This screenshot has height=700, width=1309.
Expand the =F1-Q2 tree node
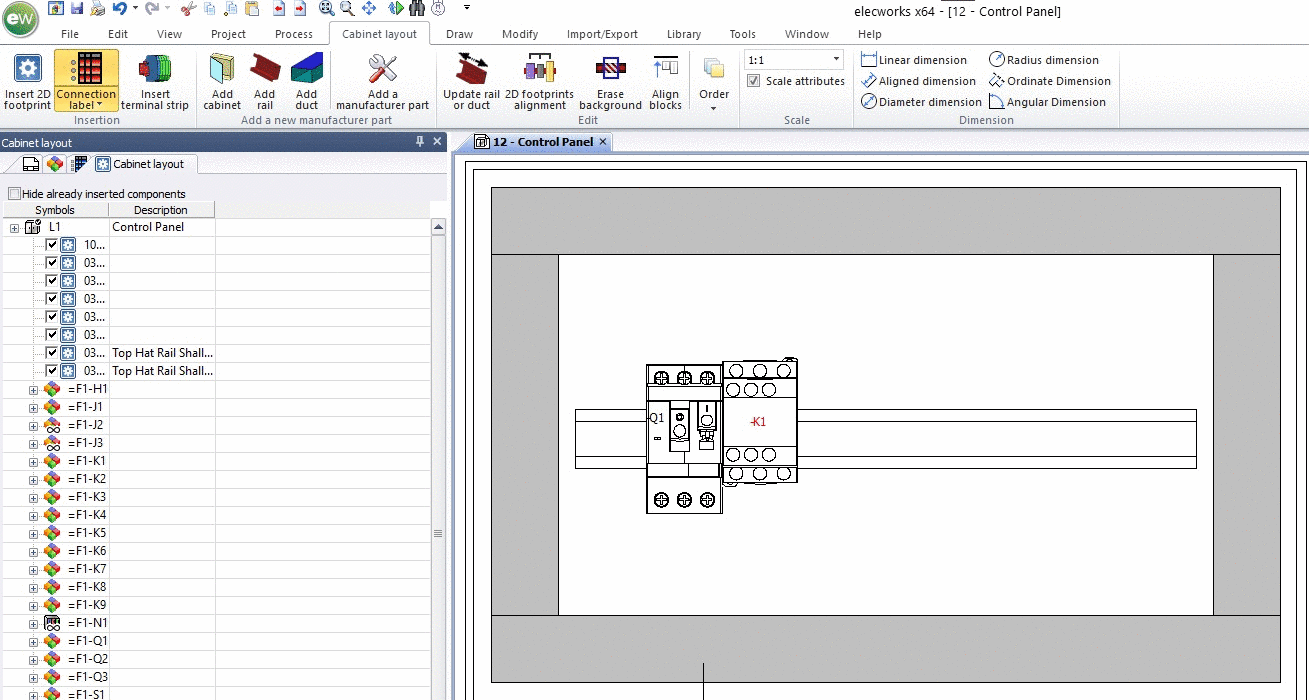[x=33, y=659]
